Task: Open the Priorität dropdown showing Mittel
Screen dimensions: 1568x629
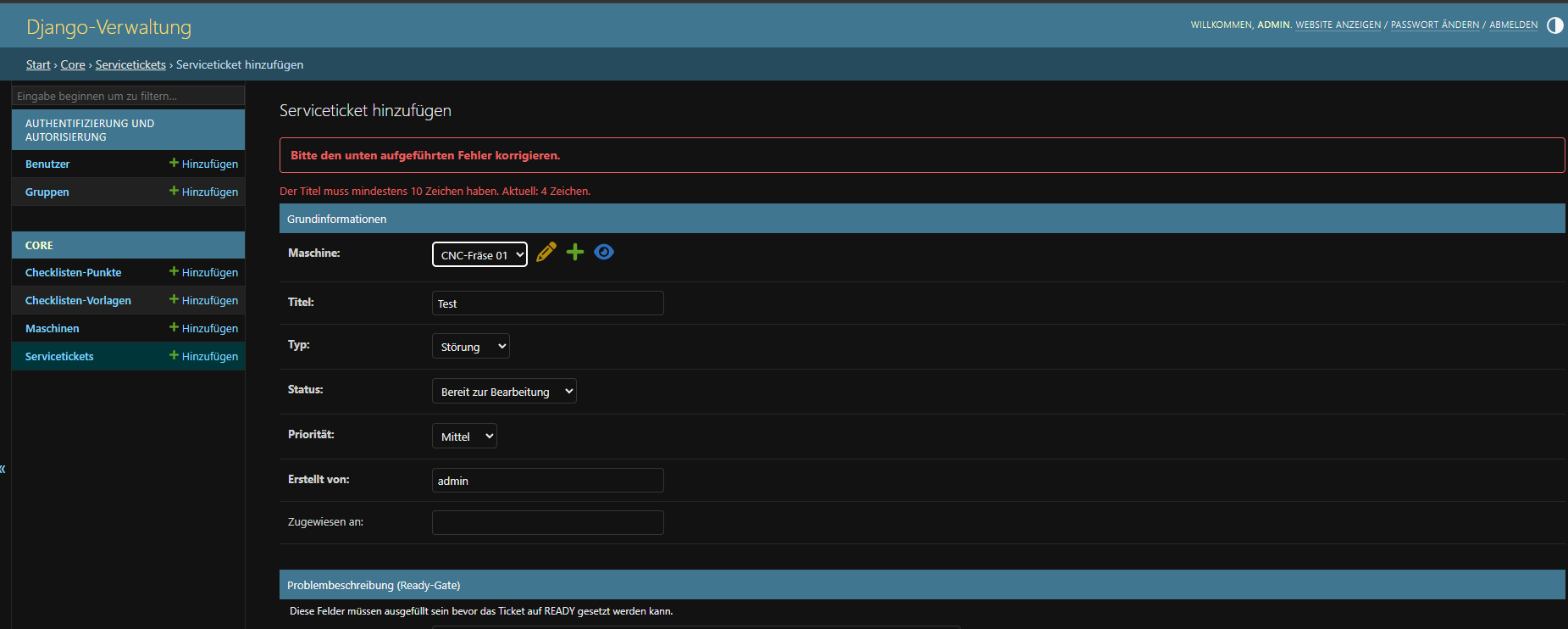Action: coord(464,436)
